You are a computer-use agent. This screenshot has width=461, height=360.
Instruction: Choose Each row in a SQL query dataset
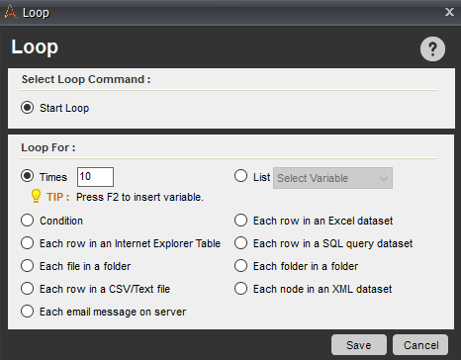(241, 243)
